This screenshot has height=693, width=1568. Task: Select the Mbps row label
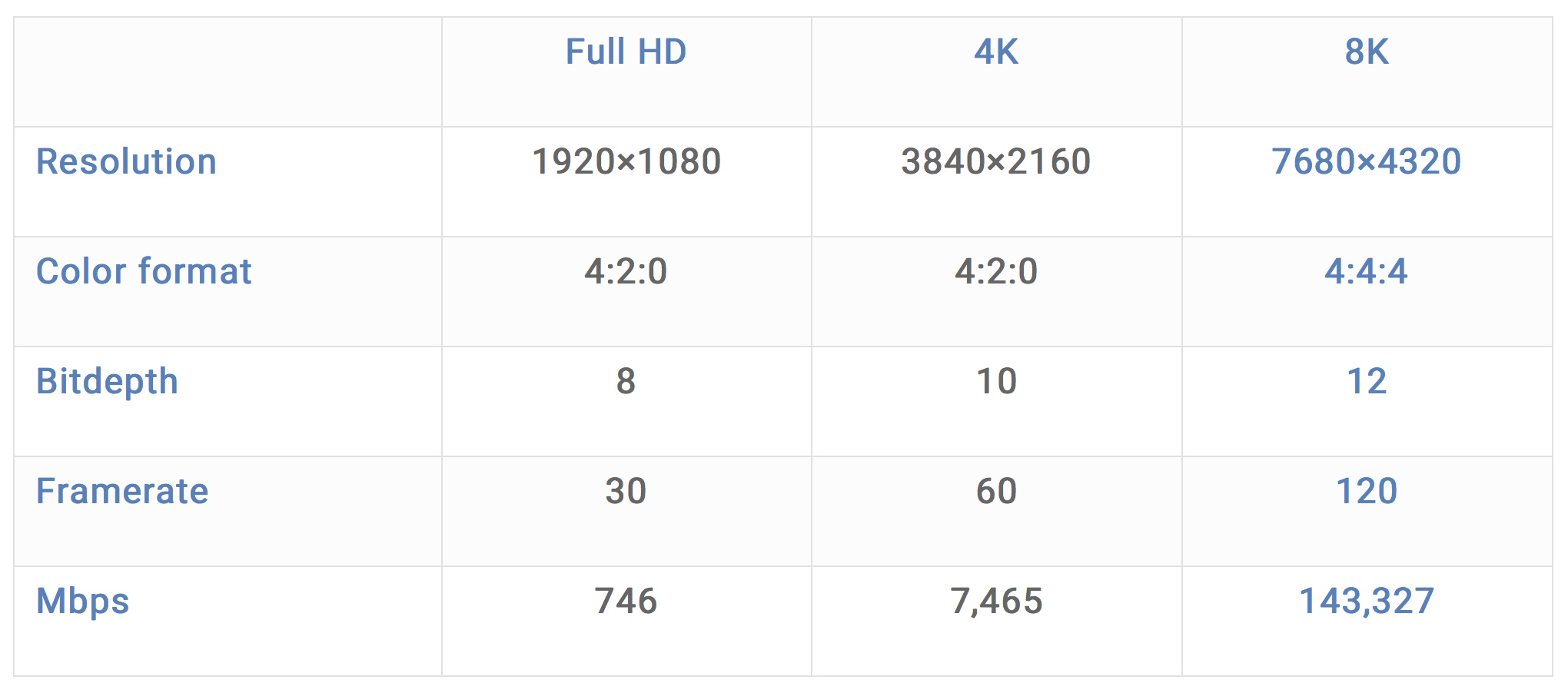(83, 602)
